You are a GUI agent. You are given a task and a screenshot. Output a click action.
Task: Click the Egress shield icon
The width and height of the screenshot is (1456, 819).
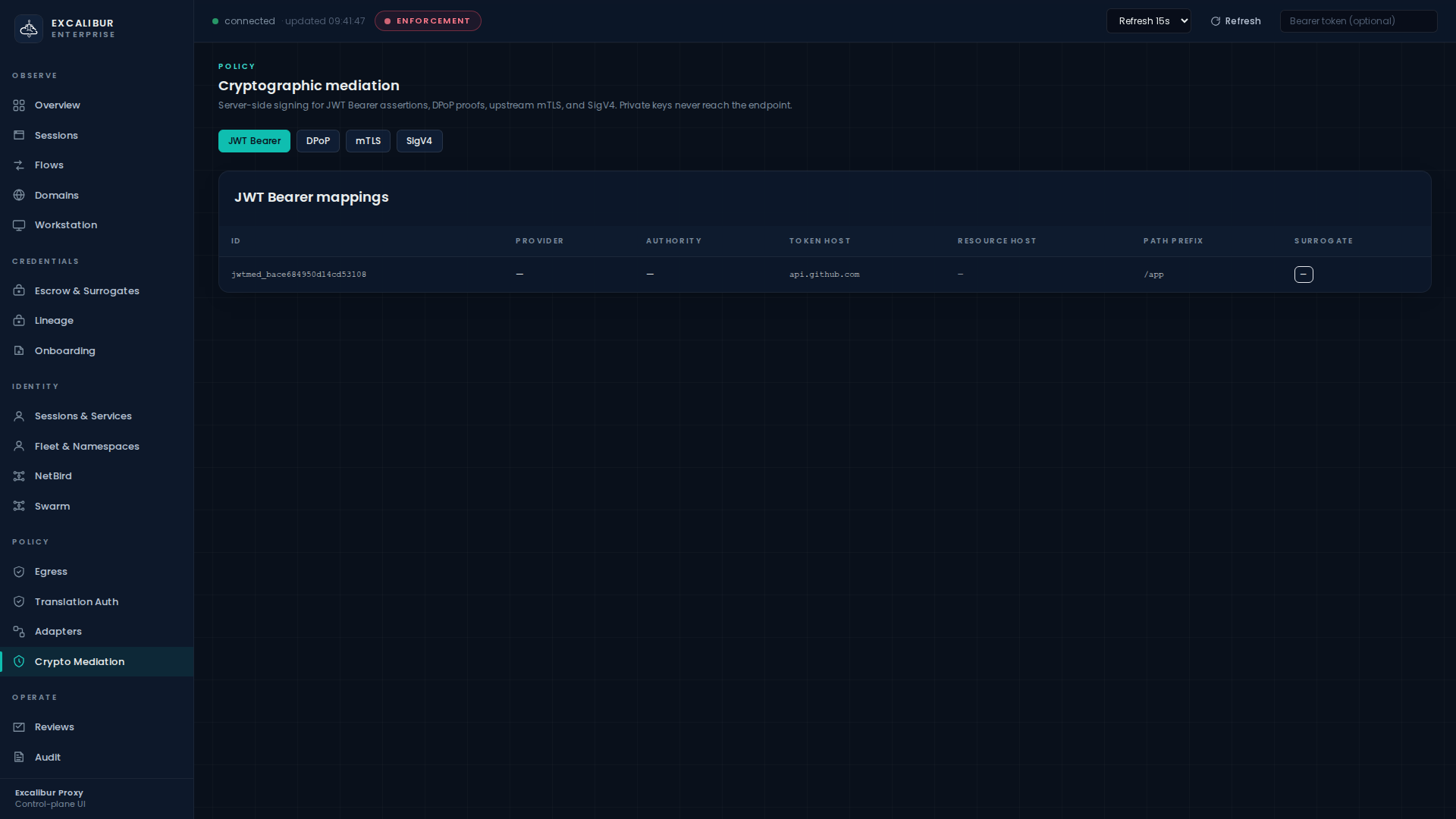coord(19,572)
